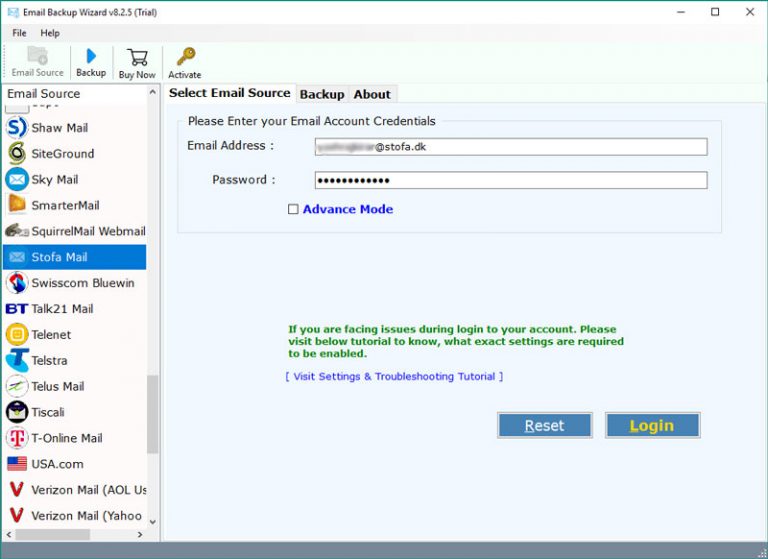Select the Telus Mail icon

(x=17, y=386)
